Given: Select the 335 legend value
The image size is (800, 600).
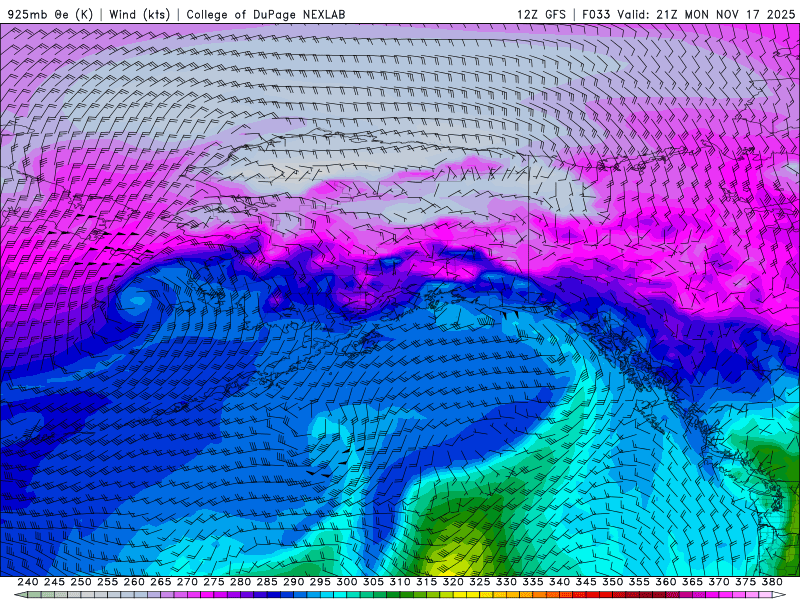Looking at the screenshot, I should pos(533,582).
